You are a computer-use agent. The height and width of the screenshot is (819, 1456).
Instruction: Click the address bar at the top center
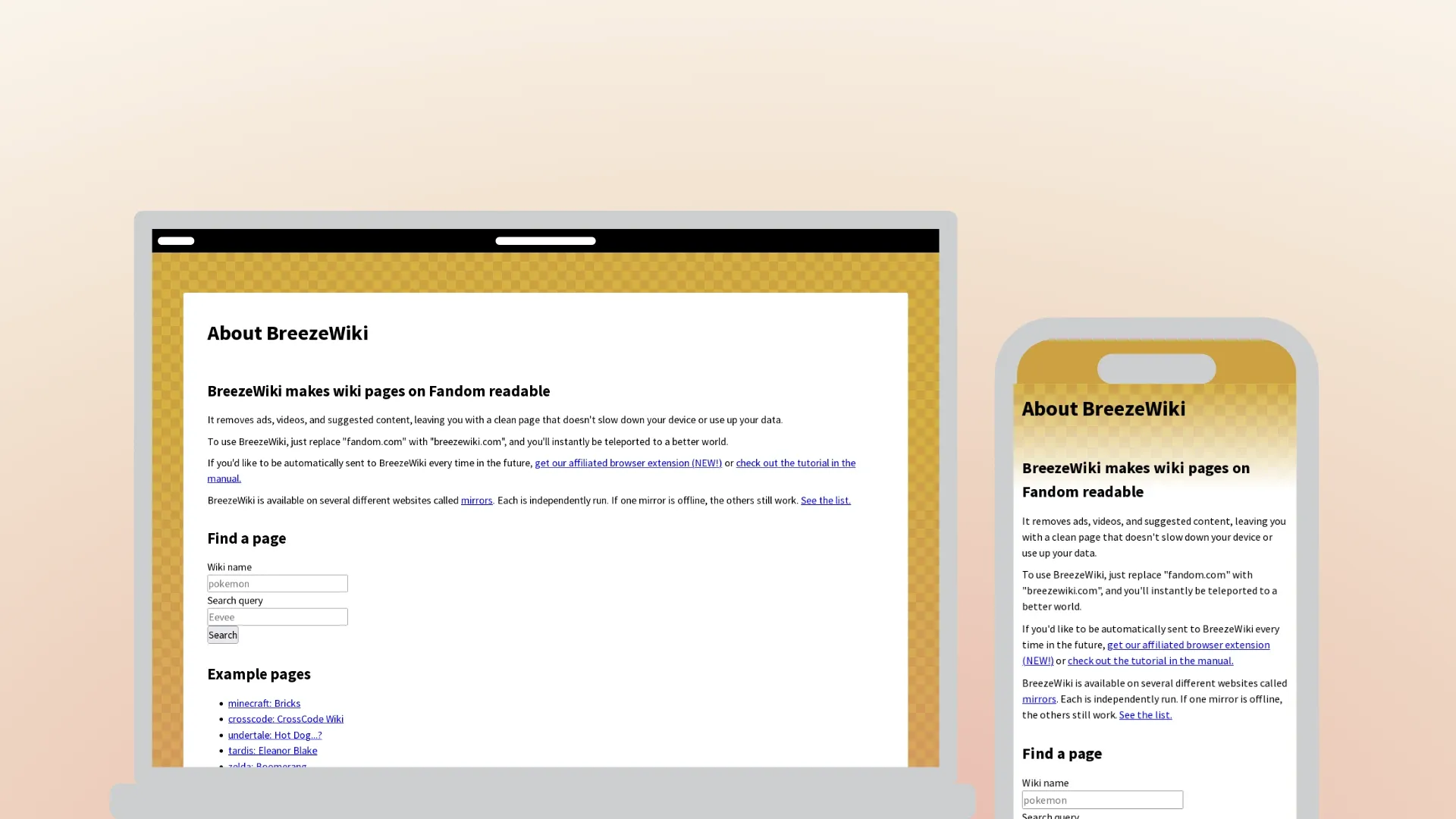point(545,240)
